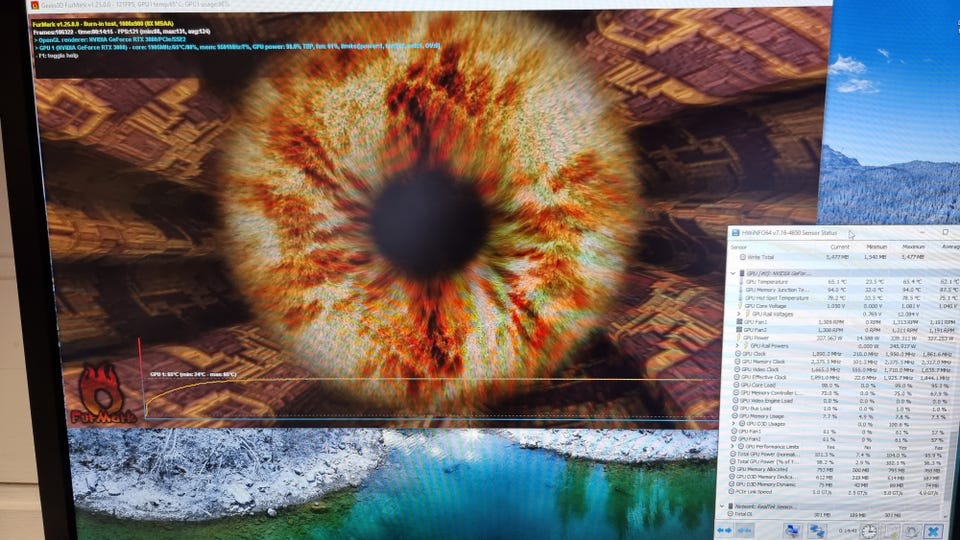The width and height of the screenshot is (960, 540).
Task: Collapse the Network sensor section
Action: pos(722,507)
